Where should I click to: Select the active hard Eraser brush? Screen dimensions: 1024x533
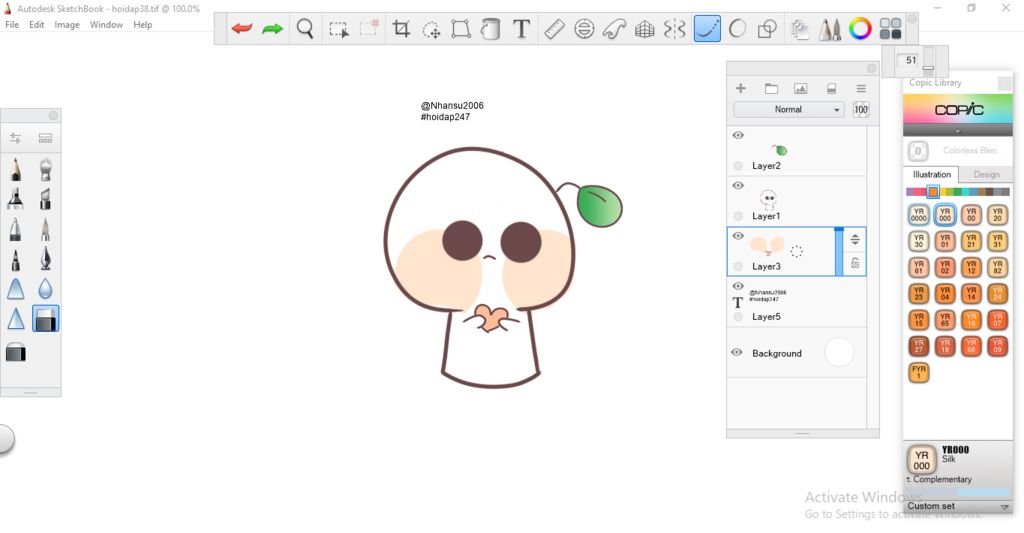(x=45, y=319)
